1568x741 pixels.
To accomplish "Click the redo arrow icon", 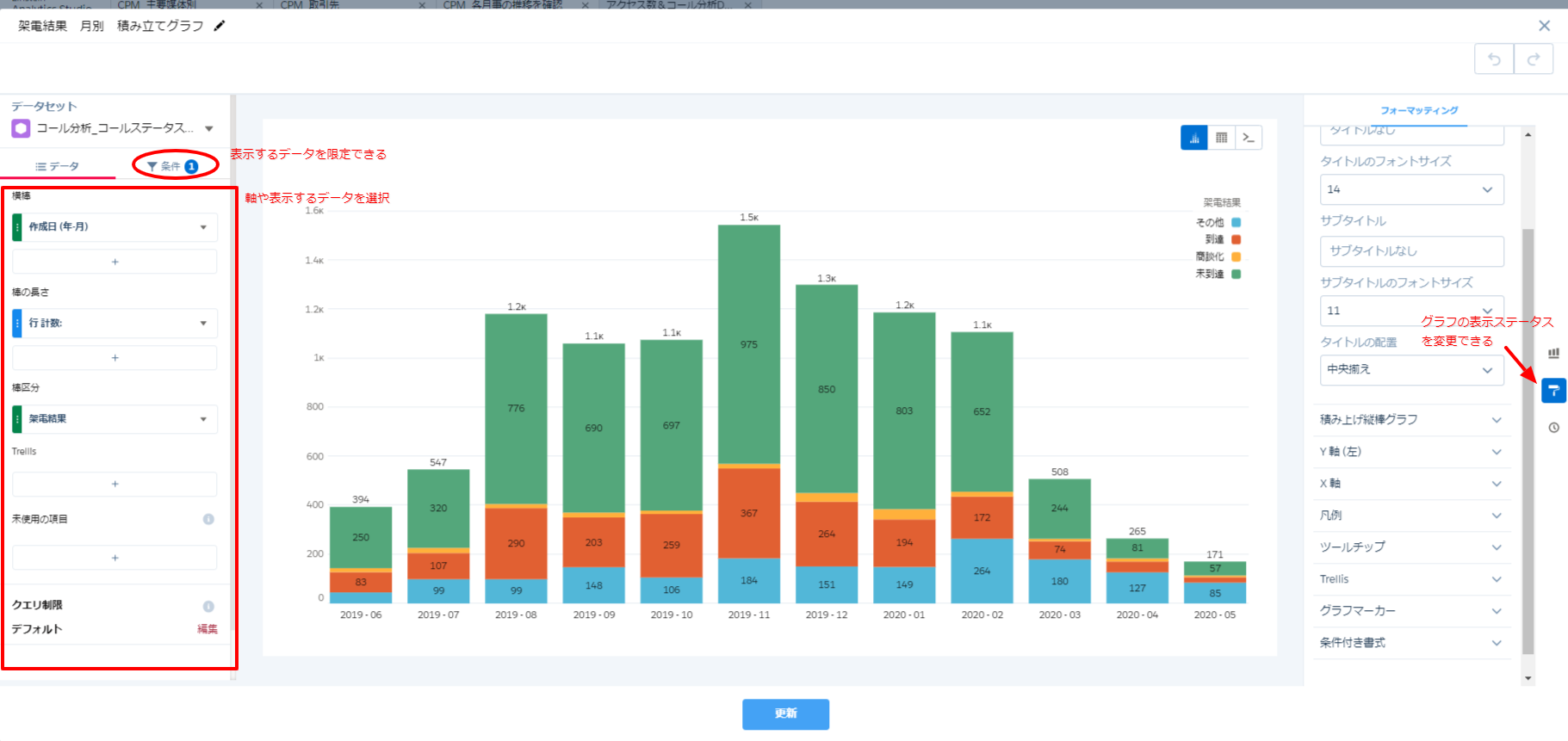I will coord(1534,59).
